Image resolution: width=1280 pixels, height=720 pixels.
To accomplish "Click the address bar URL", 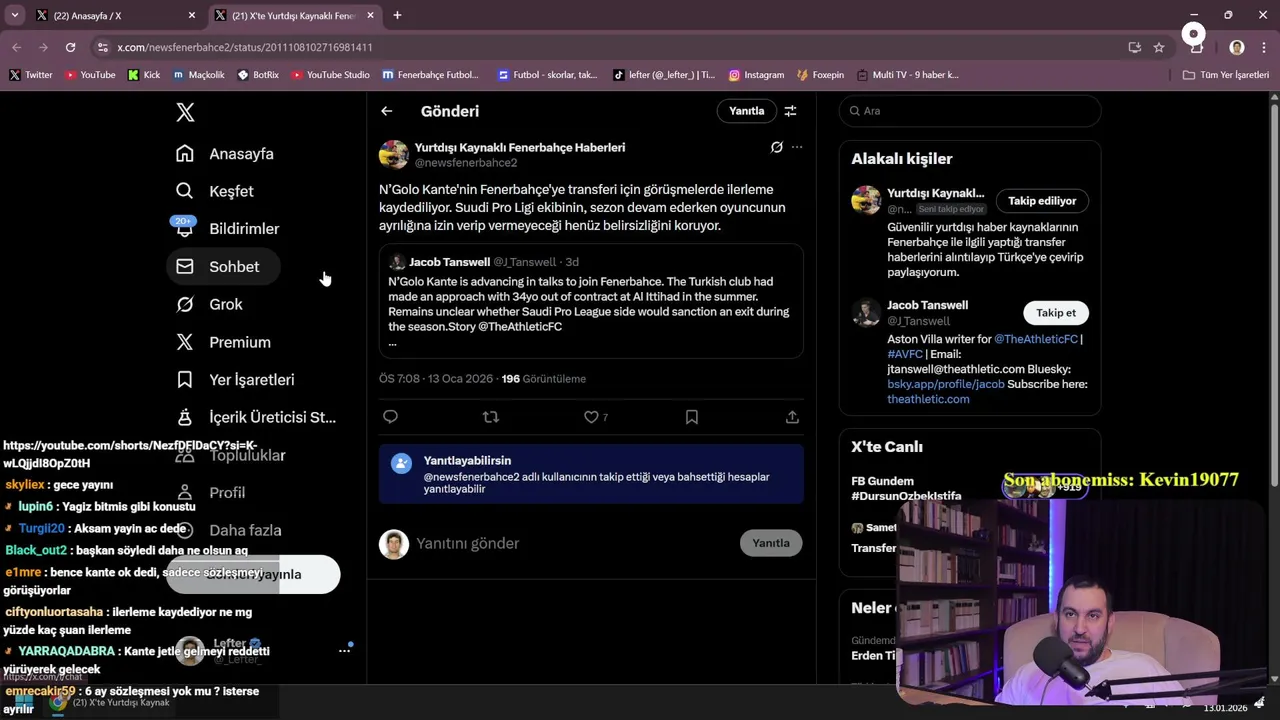I will pos(244,47).
